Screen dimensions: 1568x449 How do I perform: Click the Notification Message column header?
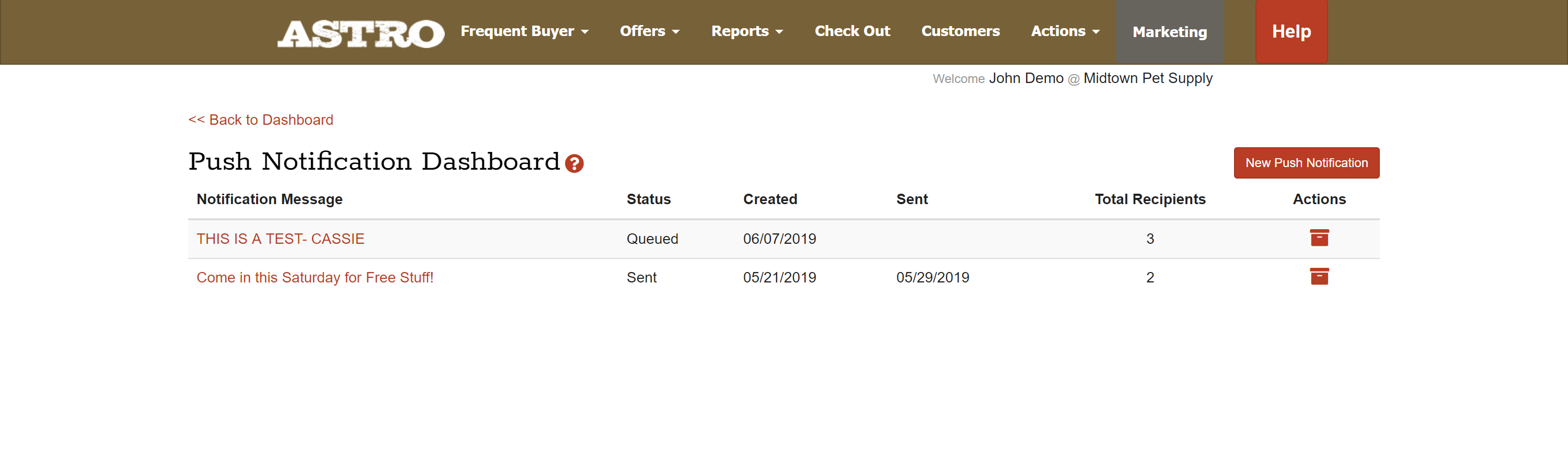click(x=269, y=199)
